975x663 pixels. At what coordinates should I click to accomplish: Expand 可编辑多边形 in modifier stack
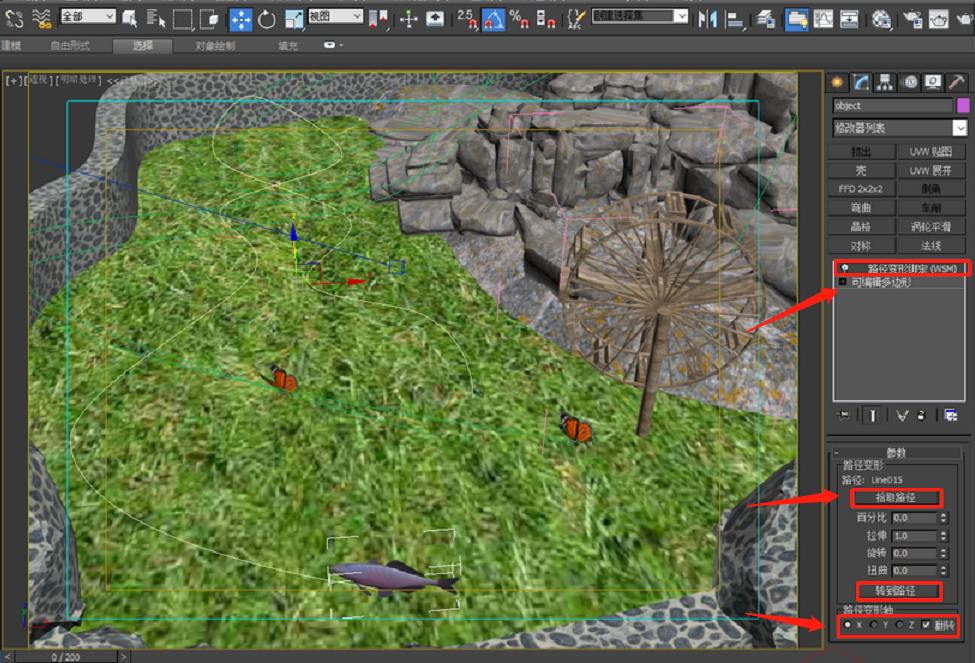point(843,282)
